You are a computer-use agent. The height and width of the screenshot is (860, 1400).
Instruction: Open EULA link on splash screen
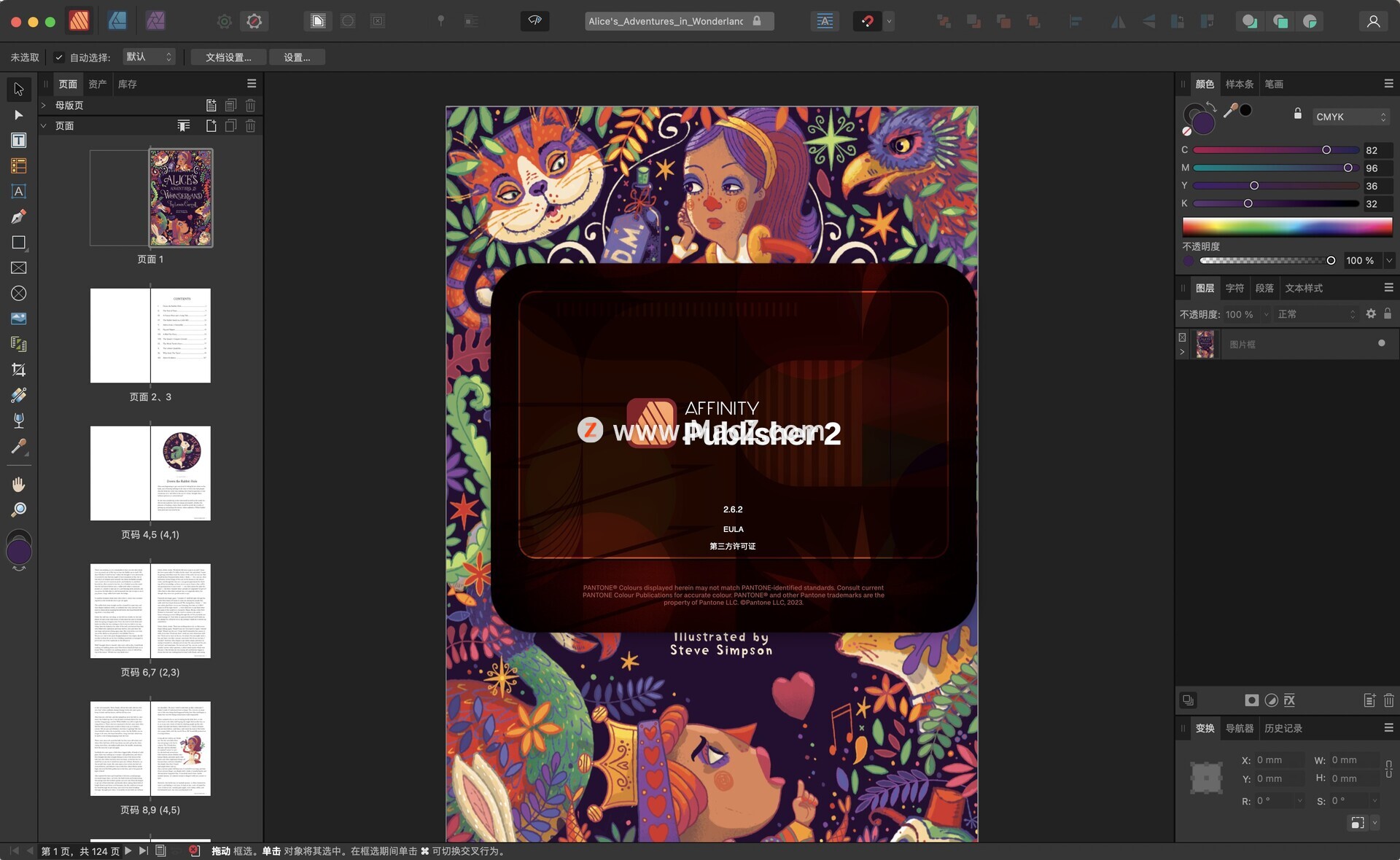click(733, 529)
